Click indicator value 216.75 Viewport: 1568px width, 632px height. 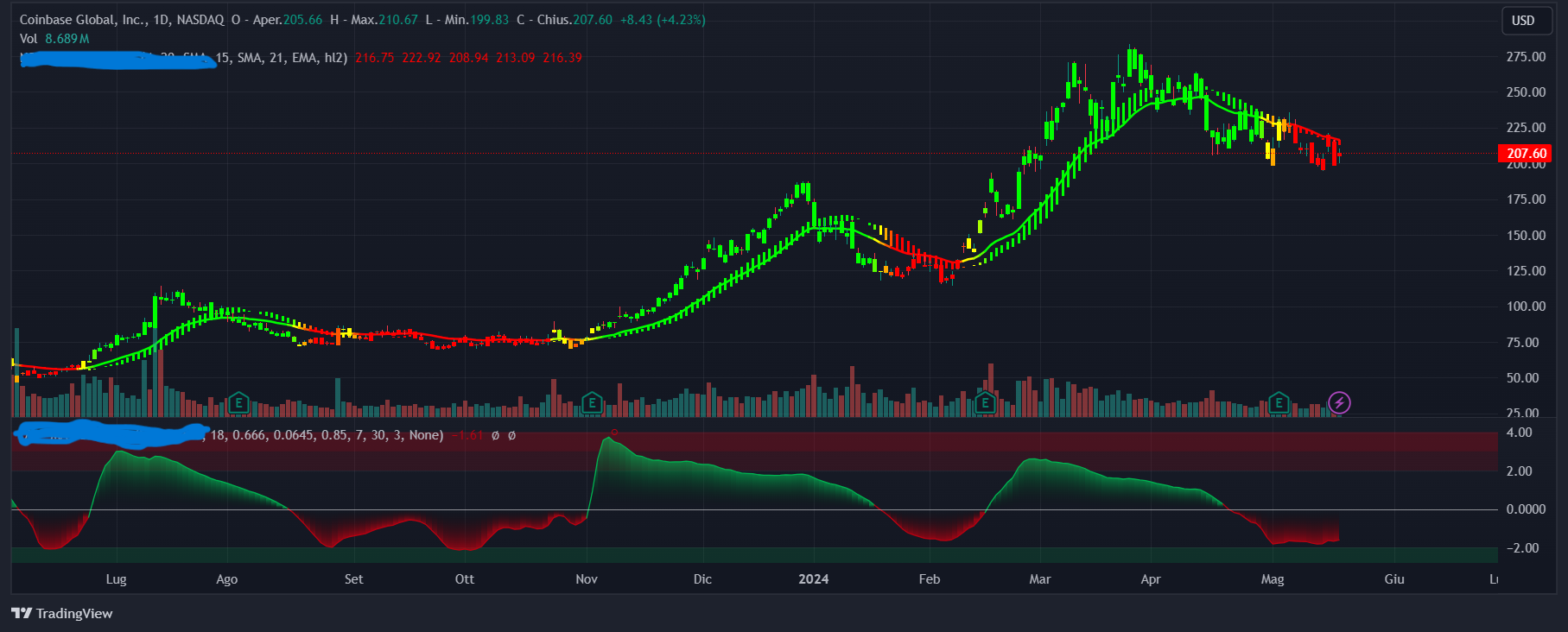[374, 58]
